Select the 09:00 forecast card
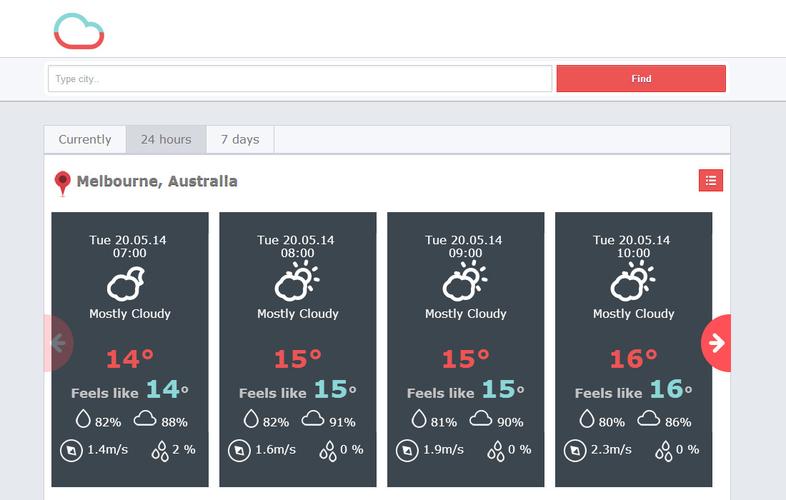786x500 pixels. point(466,350)
